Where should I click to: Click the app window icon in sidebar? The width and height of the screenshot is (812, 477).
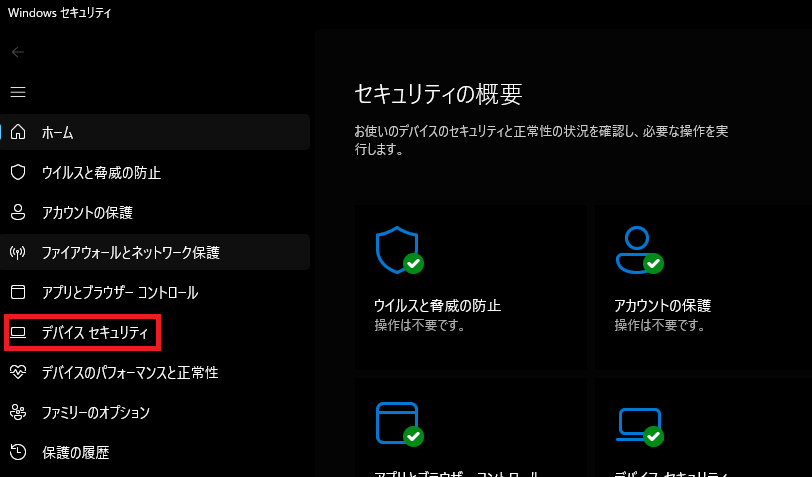[18, 292]
